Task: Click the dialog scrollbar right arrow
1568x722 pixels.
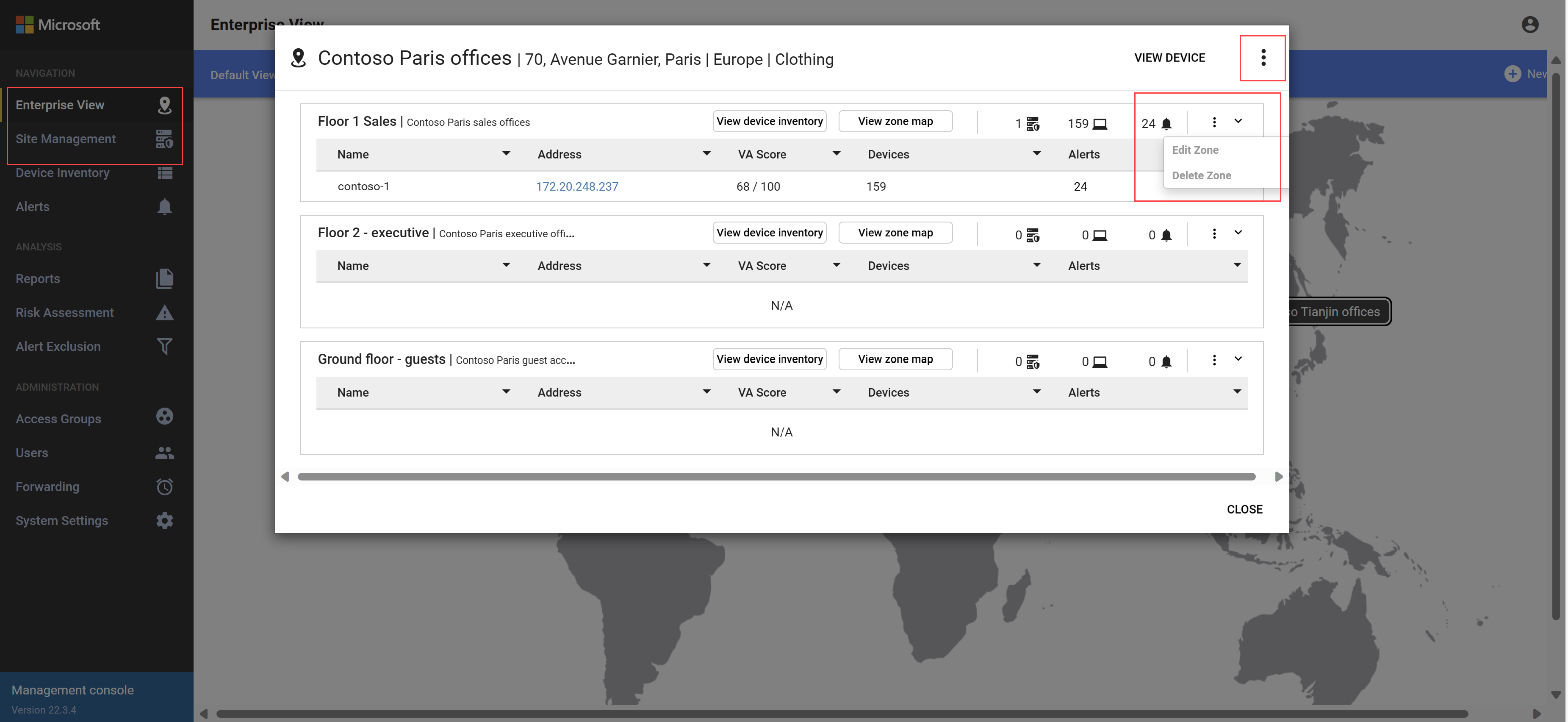Action: 1278,477
